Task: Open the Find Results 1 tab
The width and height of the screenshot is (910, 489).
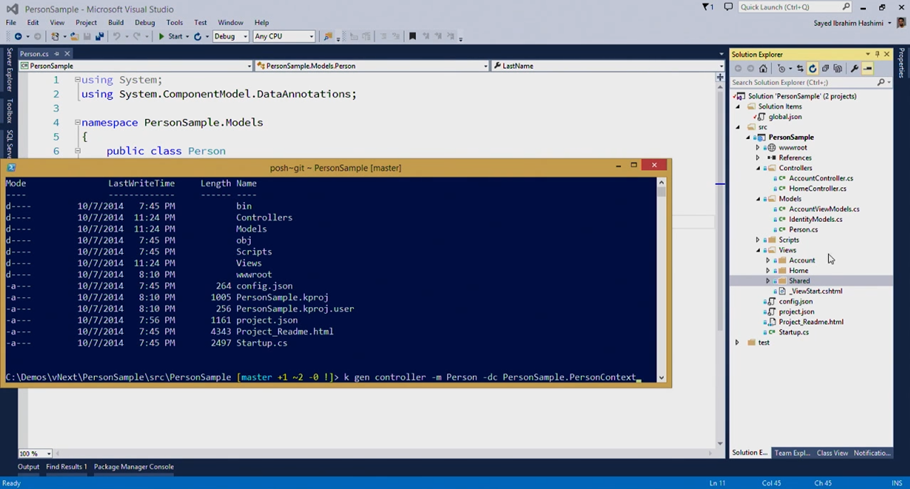Action: coord(66,467)
